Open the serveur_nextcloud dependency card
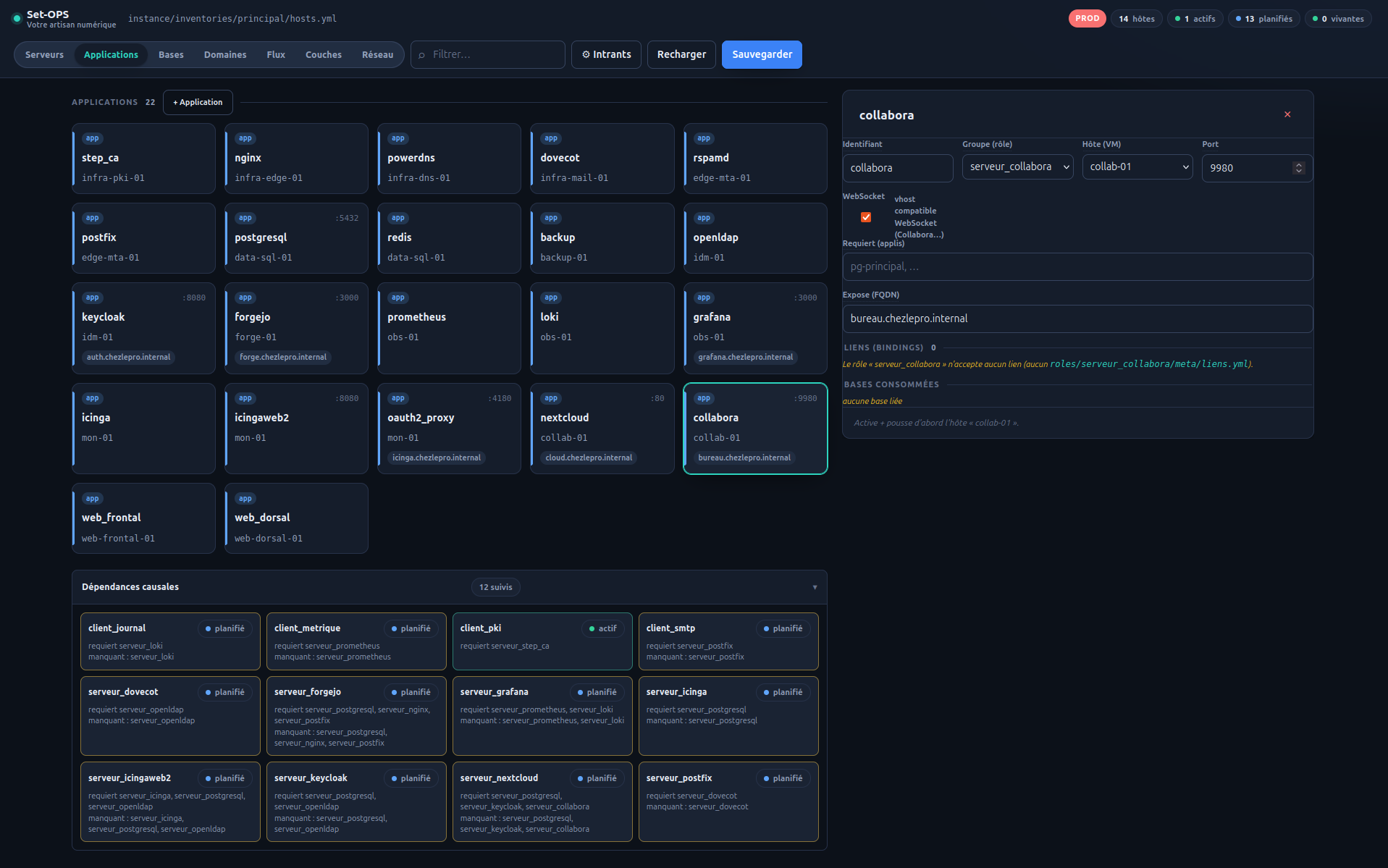Image resolution: width=1388 pixels, height=868 pixels. point(542,801)
